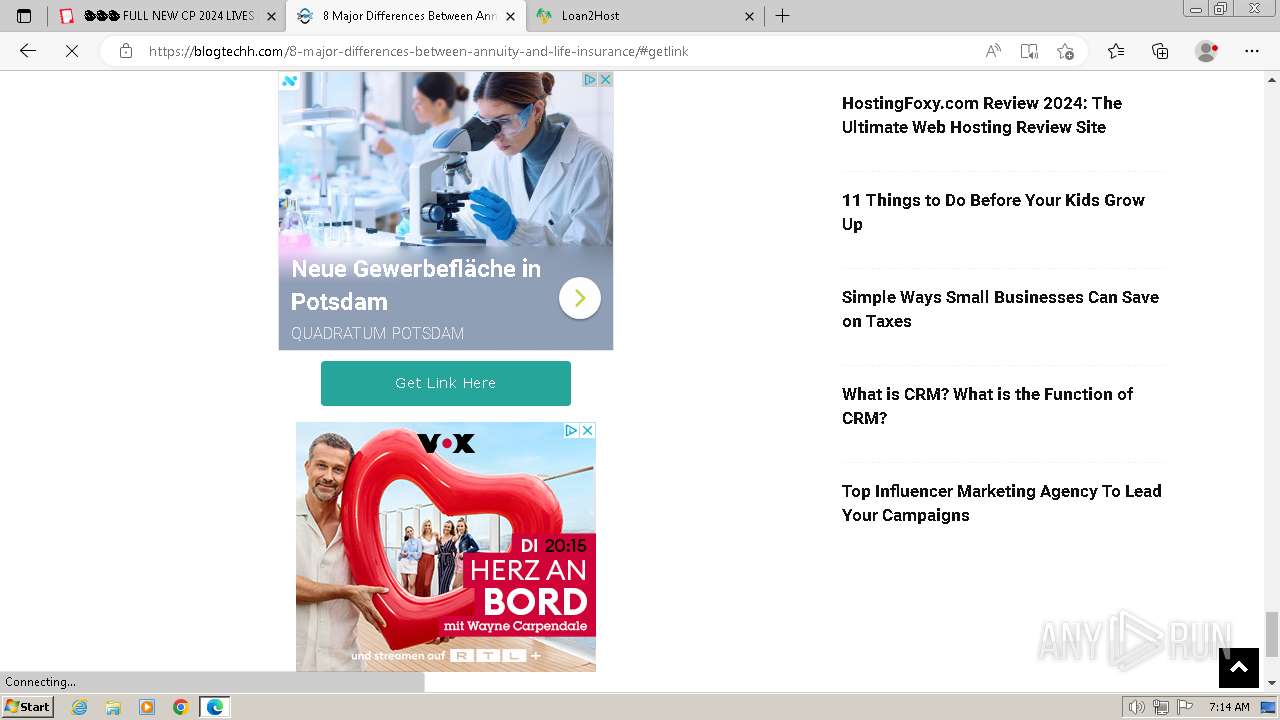Open tab actions menu
The height and width of the screenshot is (720, 1280).
[x=24, y=16]
